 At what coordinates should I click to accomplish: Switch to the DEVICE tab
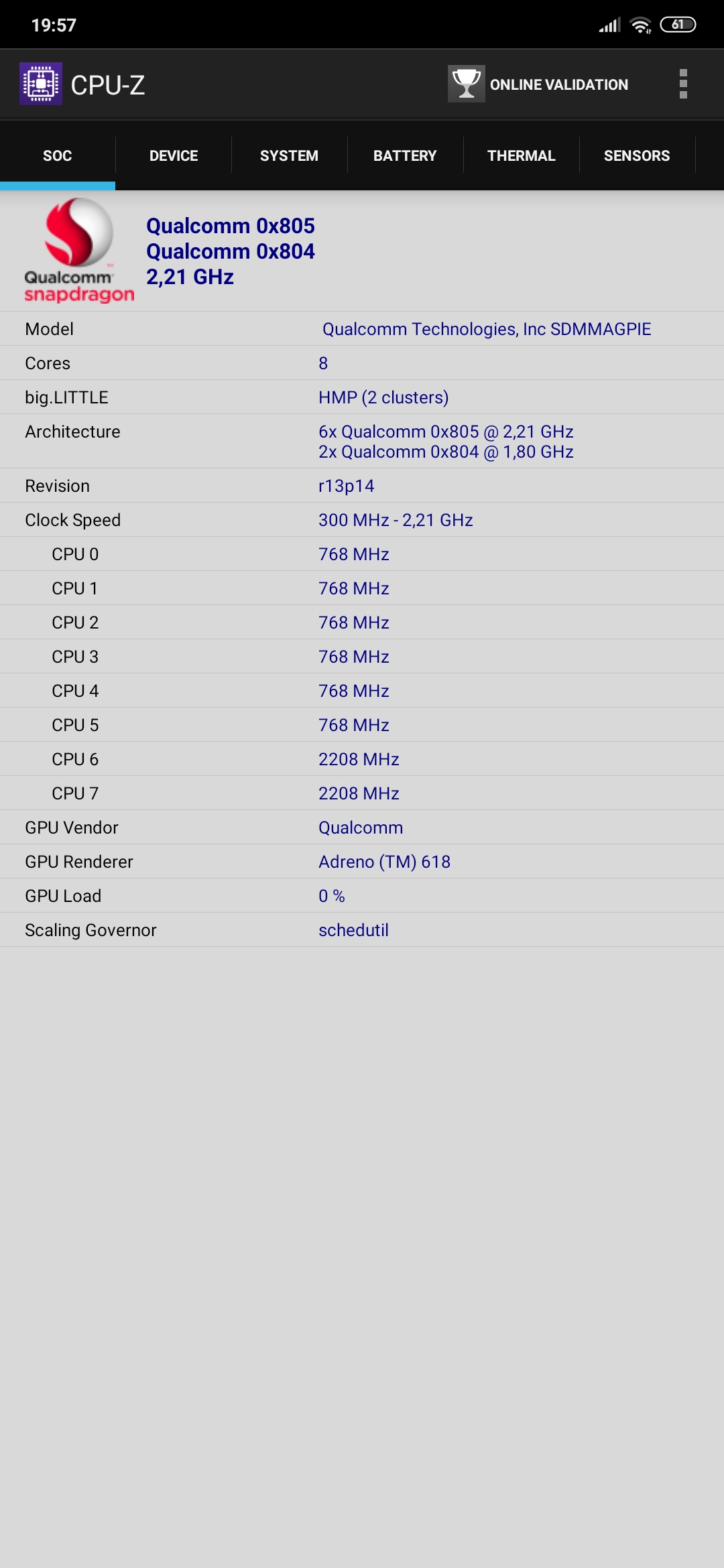[x=174, y=155]
